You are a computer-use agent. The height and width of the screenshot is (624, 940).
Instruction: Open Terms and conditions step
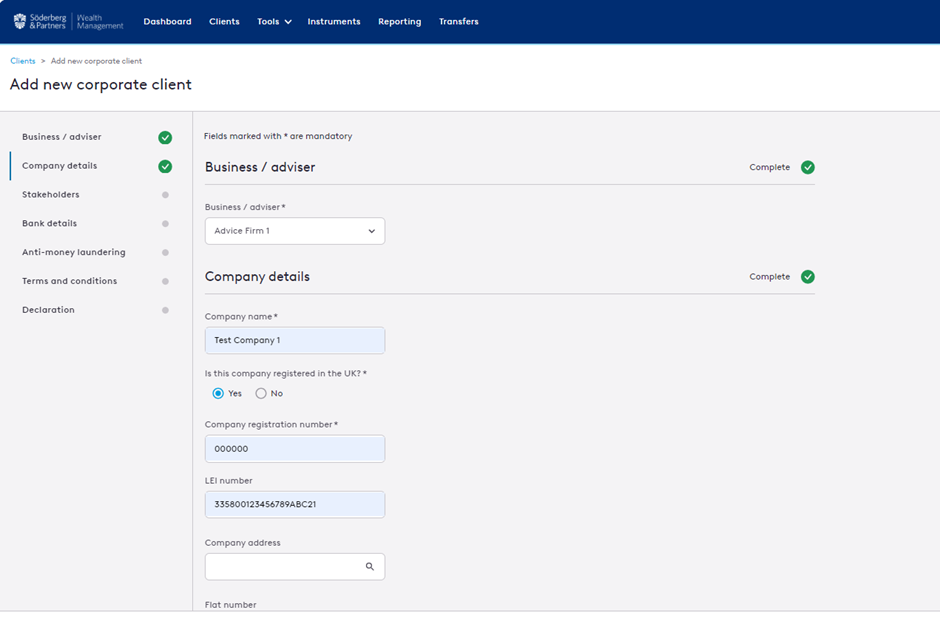(x=69, y=282)
